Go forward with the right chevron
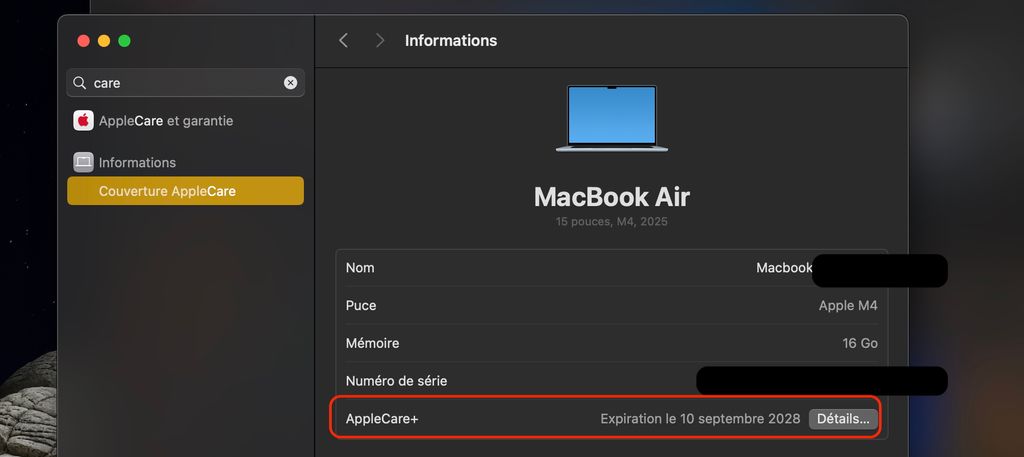The height and width of the screenshot is (457, 1024). click(380, 41)
